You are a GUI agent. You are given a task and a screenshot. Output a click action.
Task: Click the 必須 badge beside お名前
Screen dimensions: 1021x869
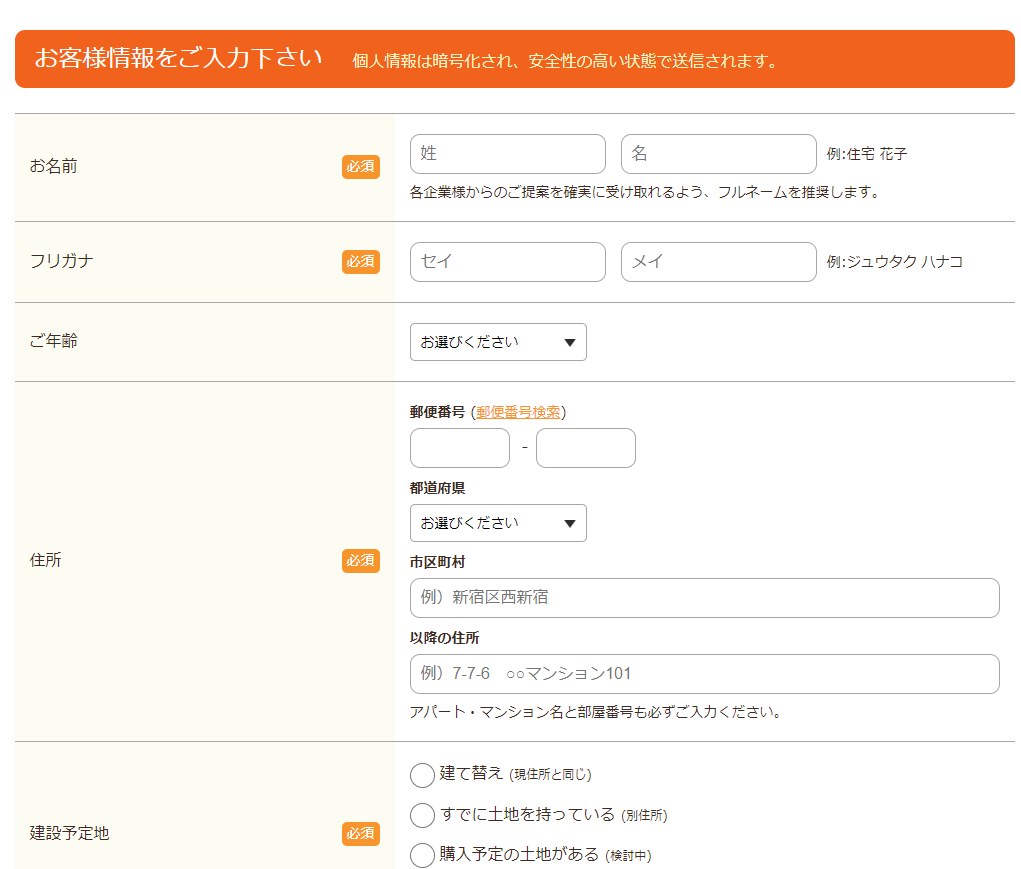point(360,167)
